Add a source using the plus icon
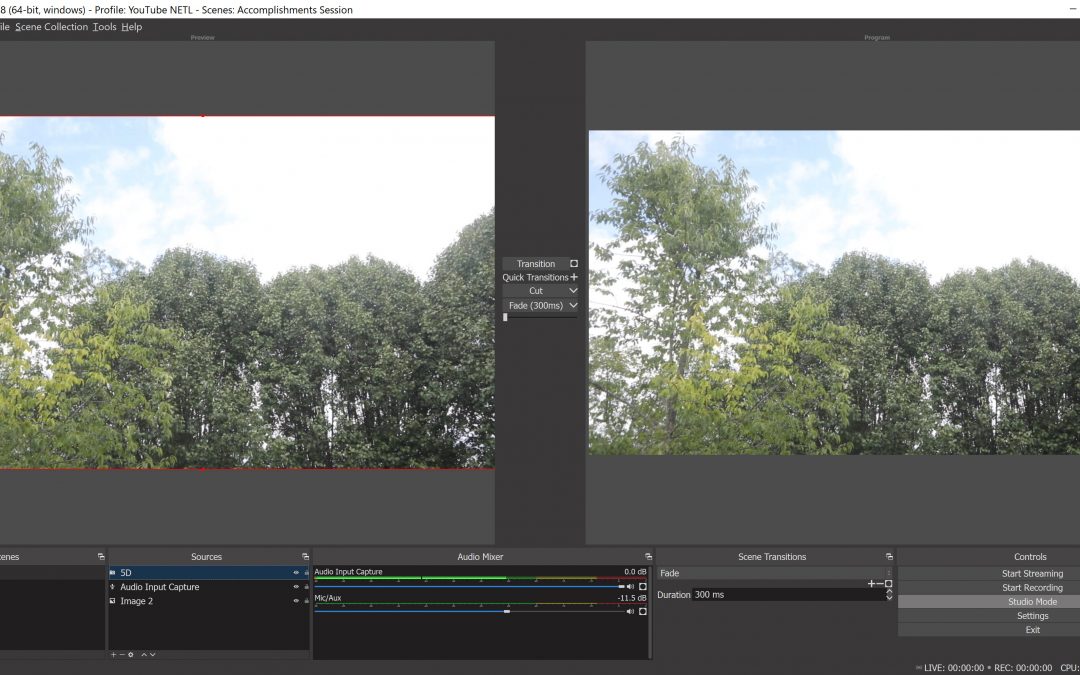The image size is (1080, 675). 113,655
